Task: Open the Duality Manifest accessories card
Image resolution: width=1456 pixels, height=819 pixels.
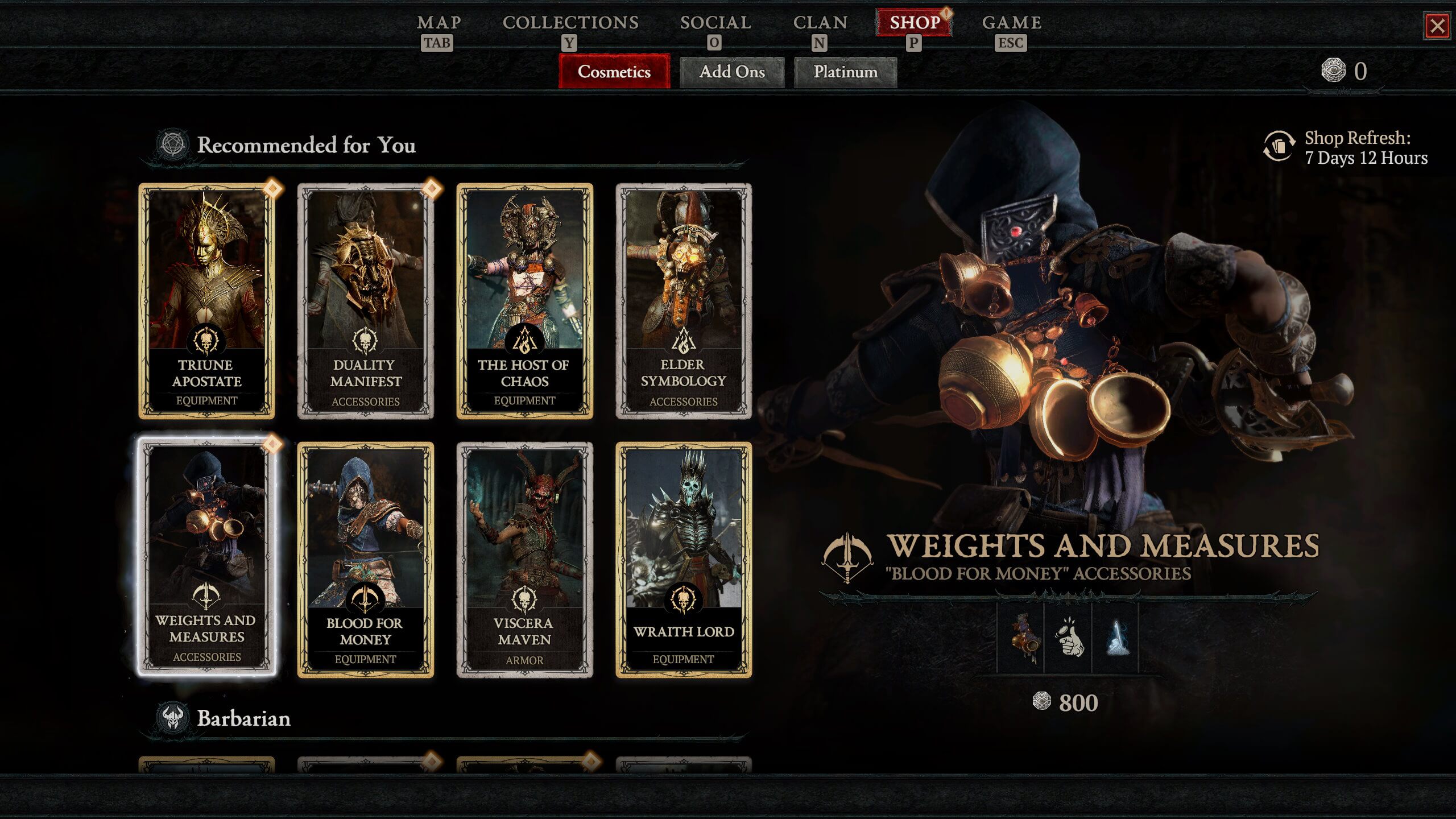Action: click(x=366, y=301)
